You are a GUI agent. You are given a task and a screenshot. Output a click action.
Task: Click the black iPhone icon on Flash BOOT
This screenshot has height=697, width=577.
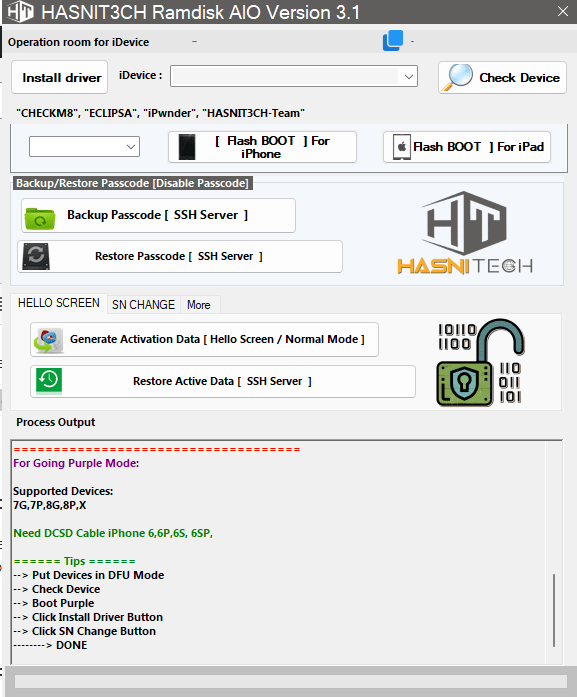[x=187, y=147]
